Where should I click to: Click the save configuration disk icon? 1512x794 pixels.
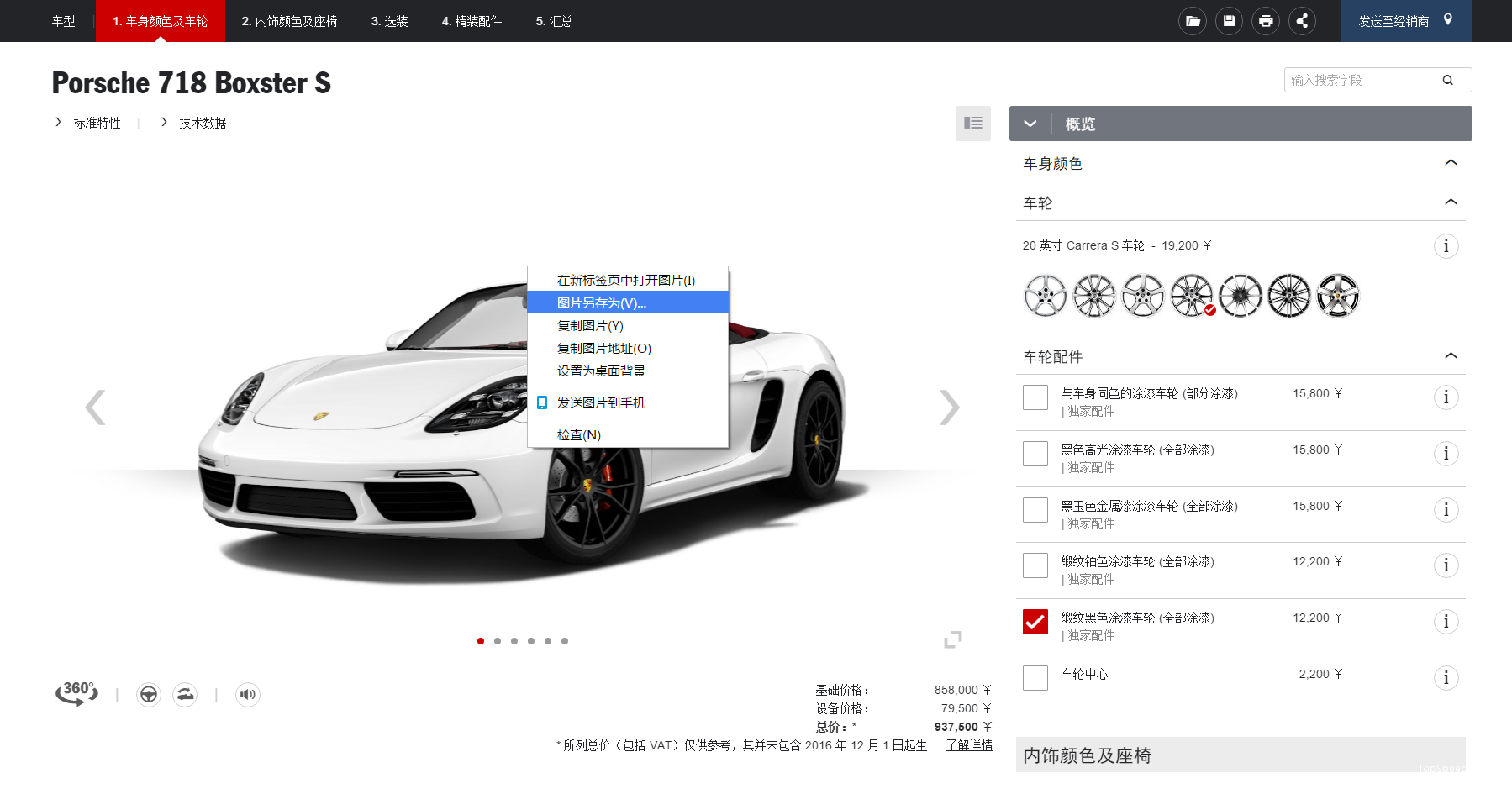point(1229,21)
